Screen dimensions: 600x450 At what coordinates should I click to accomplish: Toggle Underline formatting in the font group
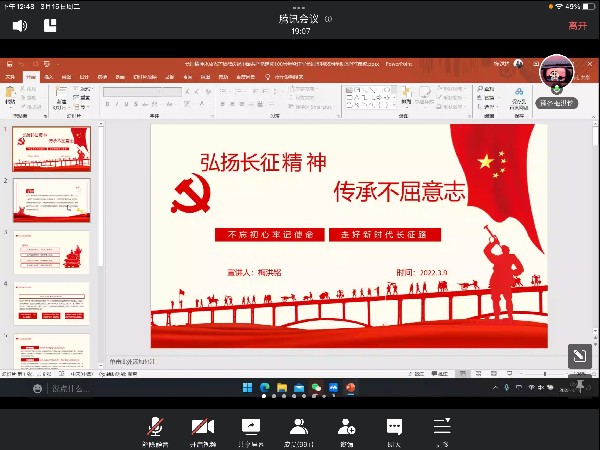tap(126, 104)
